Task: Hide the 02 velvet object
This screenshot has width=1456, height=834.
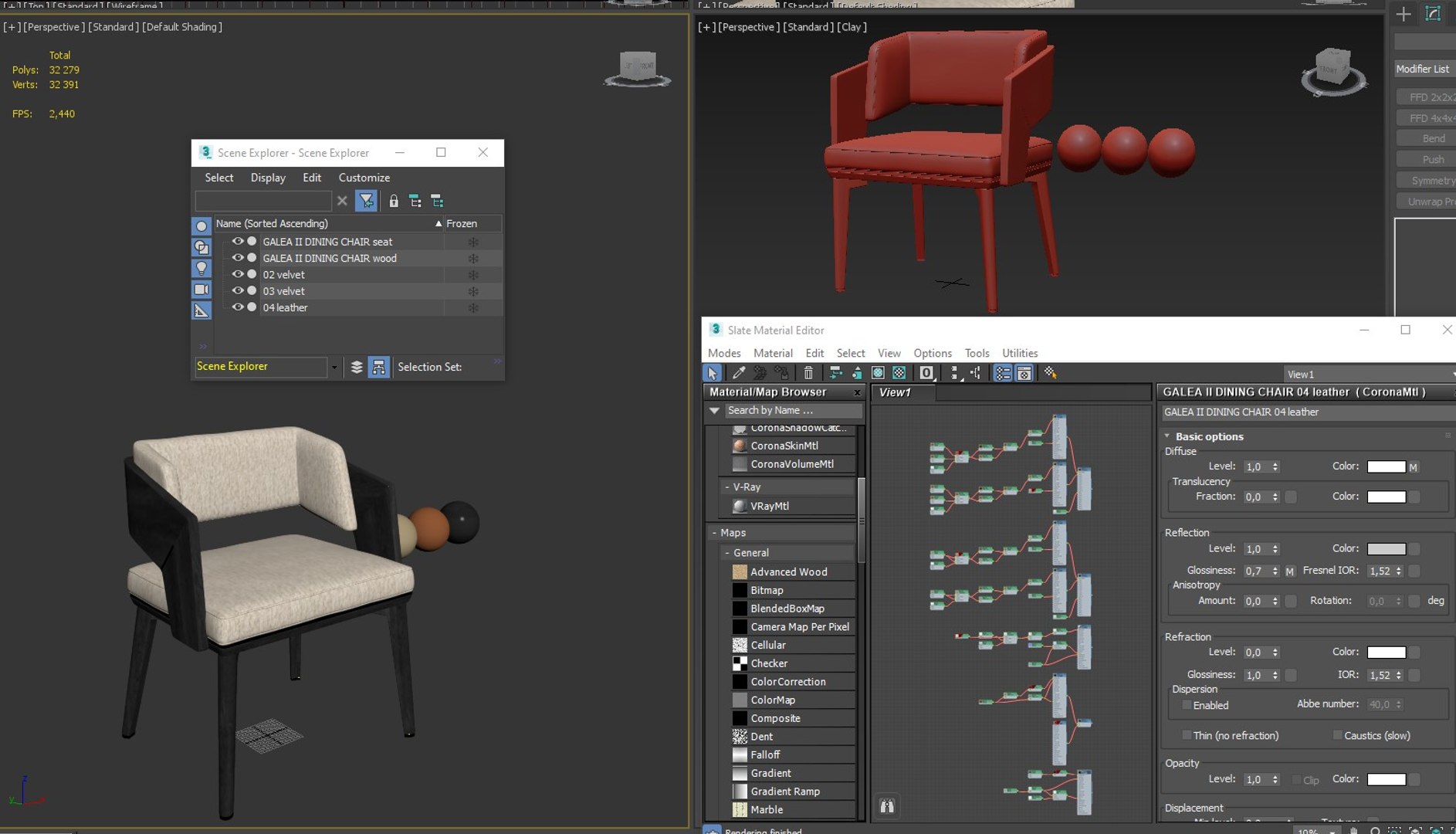Action: coord(238,274)
